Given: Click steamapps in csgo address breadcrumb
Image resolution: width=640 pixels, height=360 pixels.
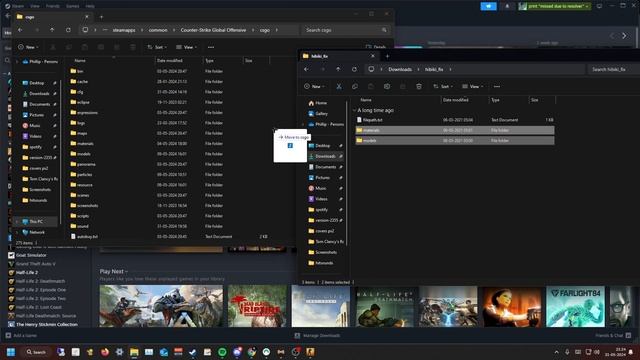Looking at the screenshot, I should pyautogui.click(x=124, y=30).
